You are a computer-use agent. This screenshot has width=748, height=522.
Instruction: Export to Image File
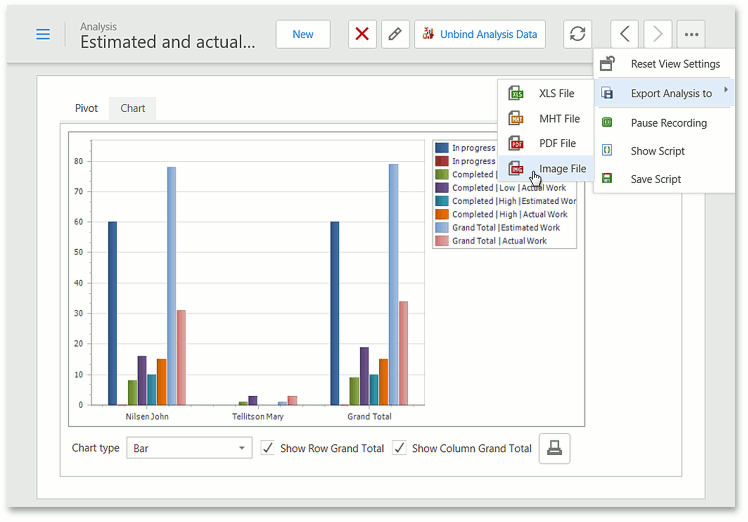pos(545,168)
